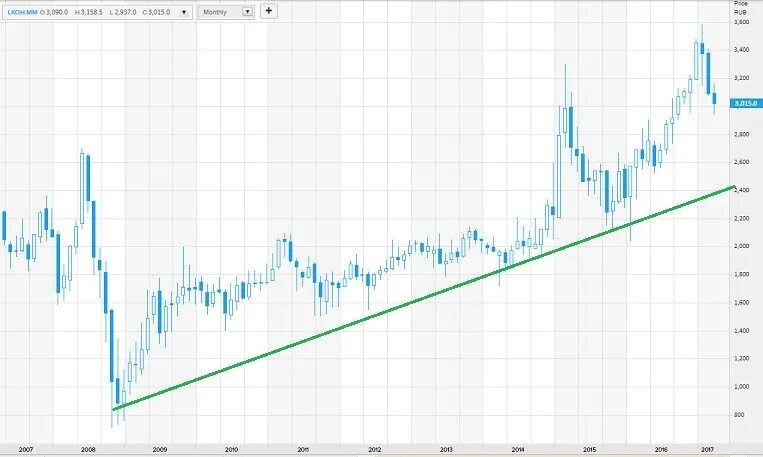Image resolution: width=763 pixels, height=457 pixels.
Task: Click the 1,400 price axis label
Action: coord(742,330)
